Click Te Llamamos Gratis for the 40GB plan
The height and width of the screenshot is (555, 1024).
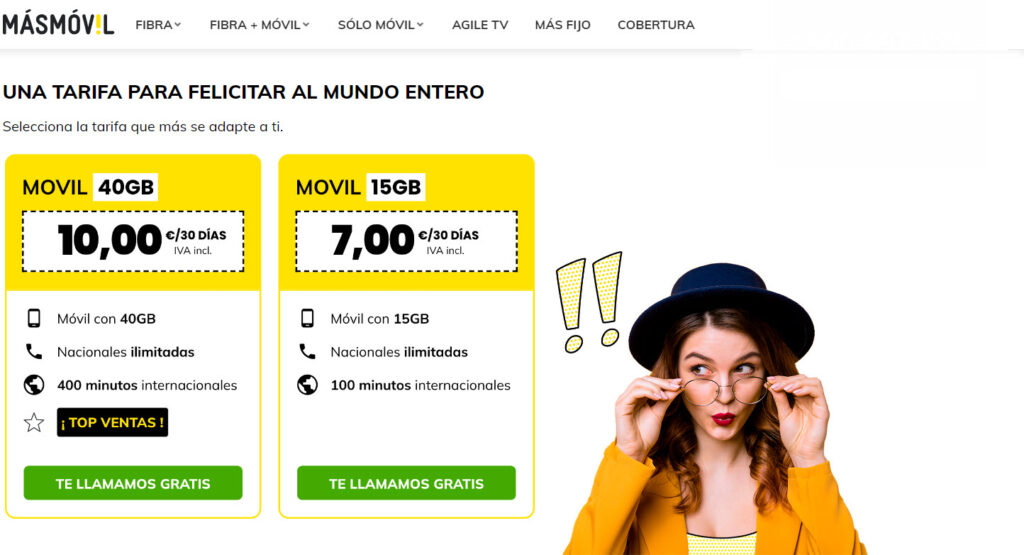point(133,483)
